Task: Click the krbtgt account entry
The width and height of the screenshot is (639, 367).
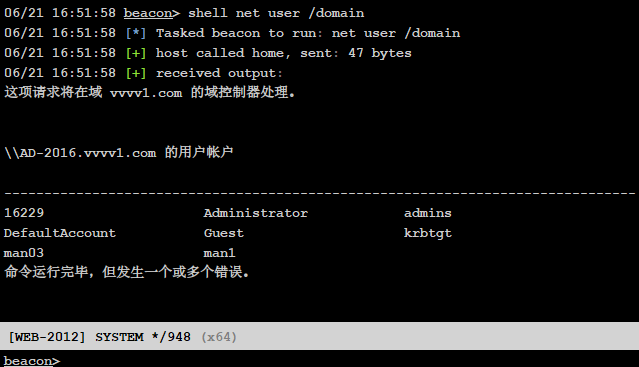Action: point(427,233)
